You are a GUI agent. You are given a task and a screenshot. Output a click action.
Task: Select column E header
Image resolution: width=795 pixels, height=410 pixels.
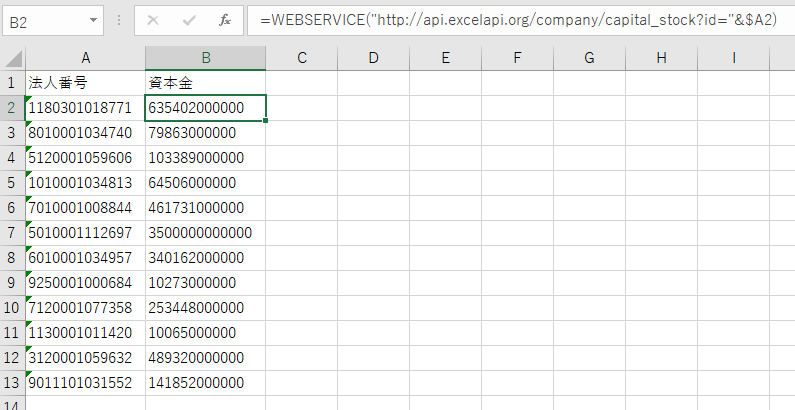pyautogui.click(x=445, y=59)
